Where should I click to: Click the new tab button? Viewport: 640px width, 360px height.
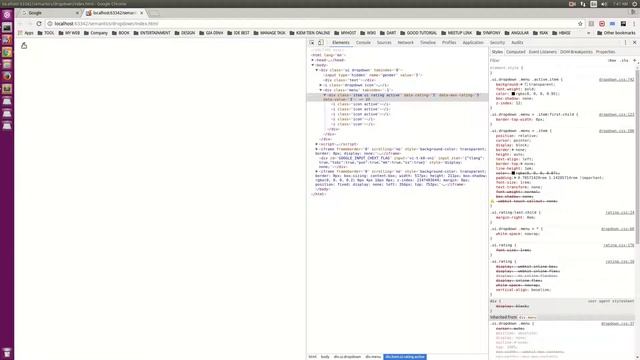pyautogui.click(x=154, y=13)
